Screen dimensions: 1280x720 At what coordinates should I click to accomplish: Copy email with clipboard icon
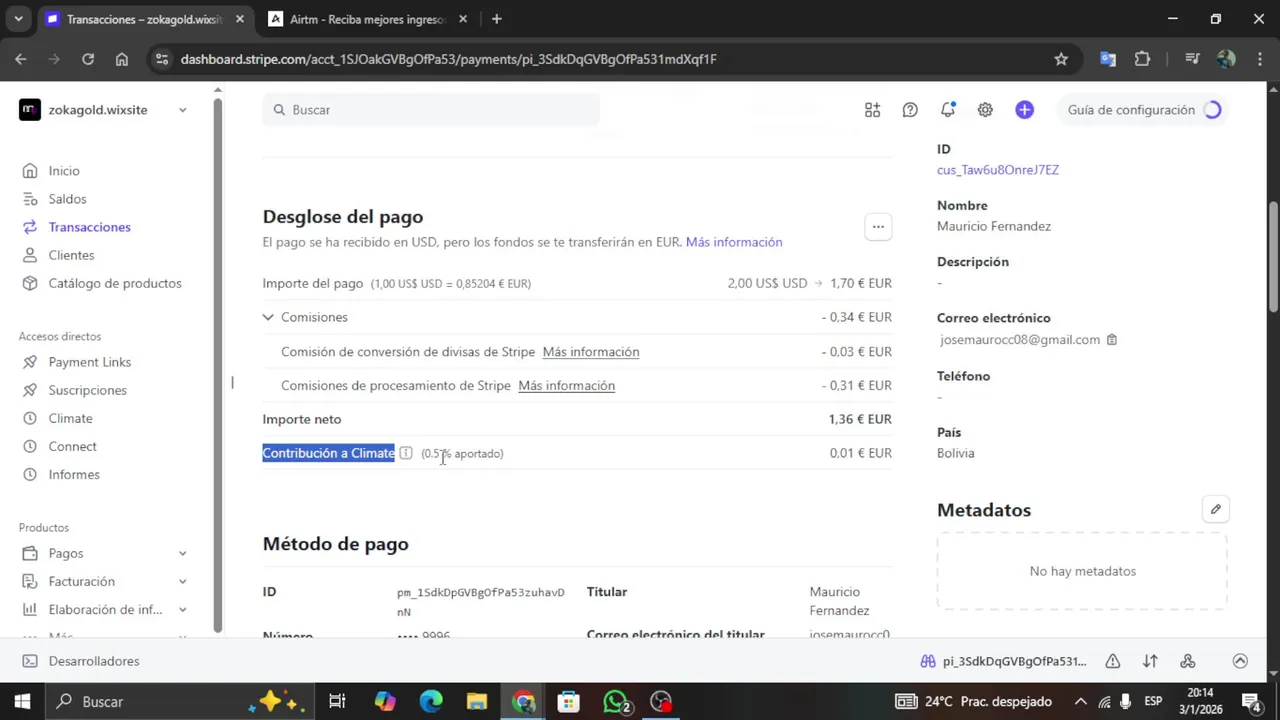1111,340
